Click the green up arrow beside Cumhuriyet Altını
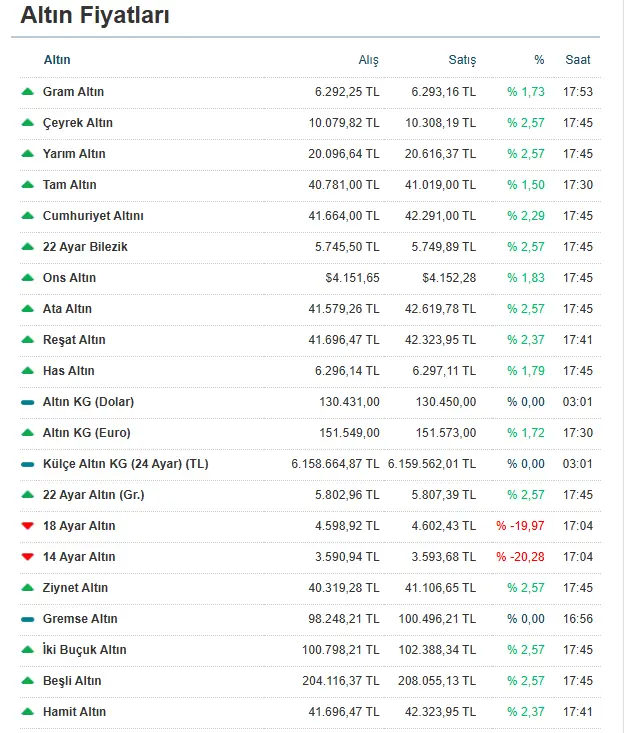Screen dimensions: 629x733 [28, 216]
